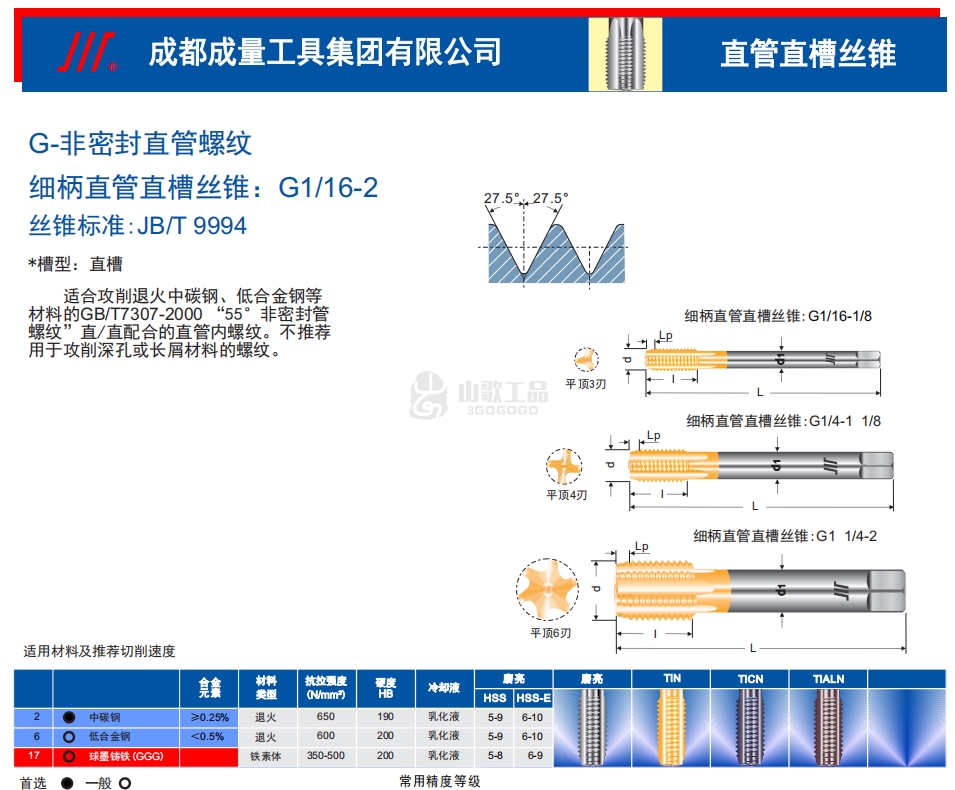Image resolution: width=955 pixels, height=790 pixels.
Task: Click the TIN column header
Action: 672,679
